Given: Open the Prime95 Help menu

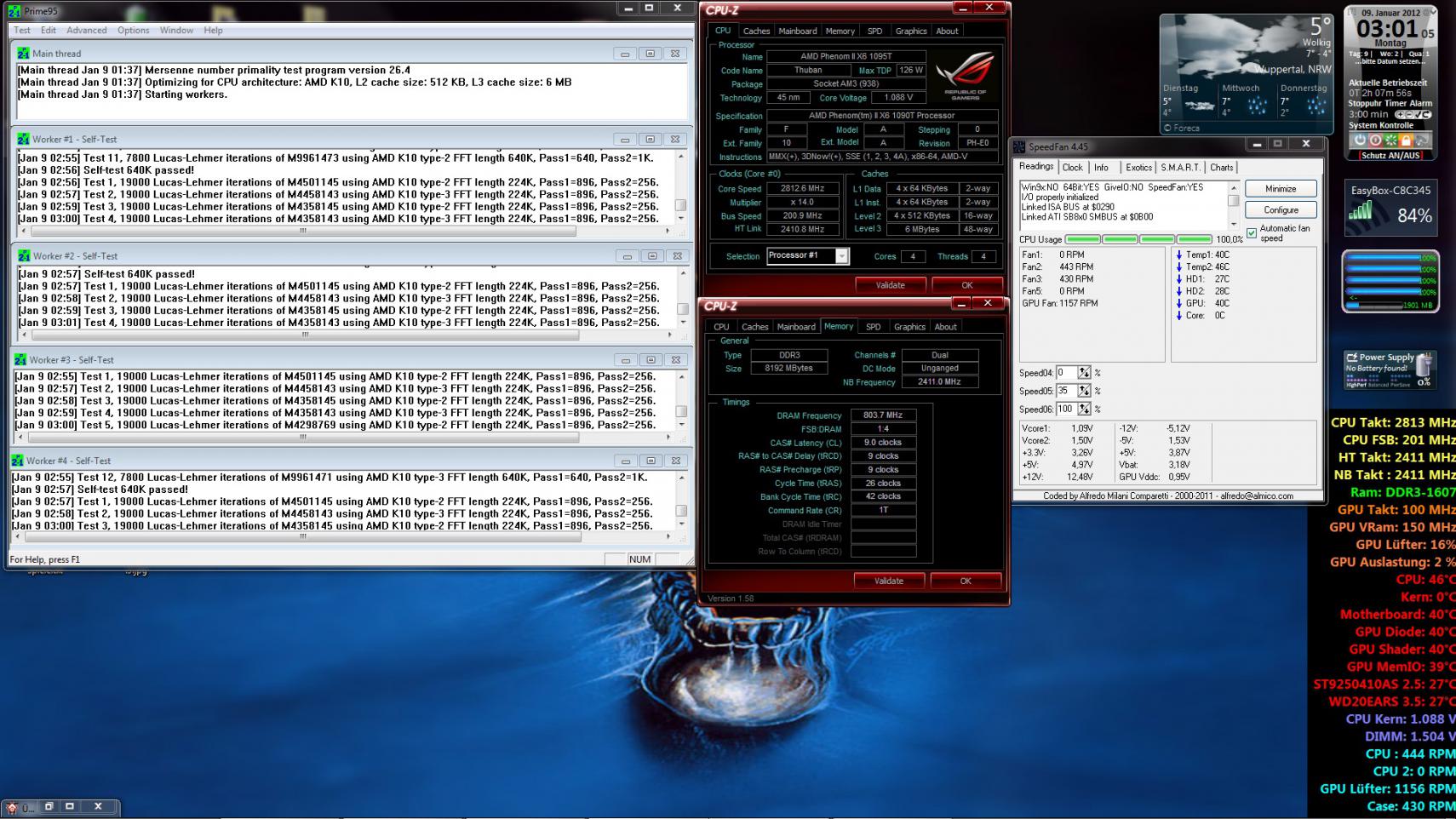Looking at the screenshot, I should point(213,30).
